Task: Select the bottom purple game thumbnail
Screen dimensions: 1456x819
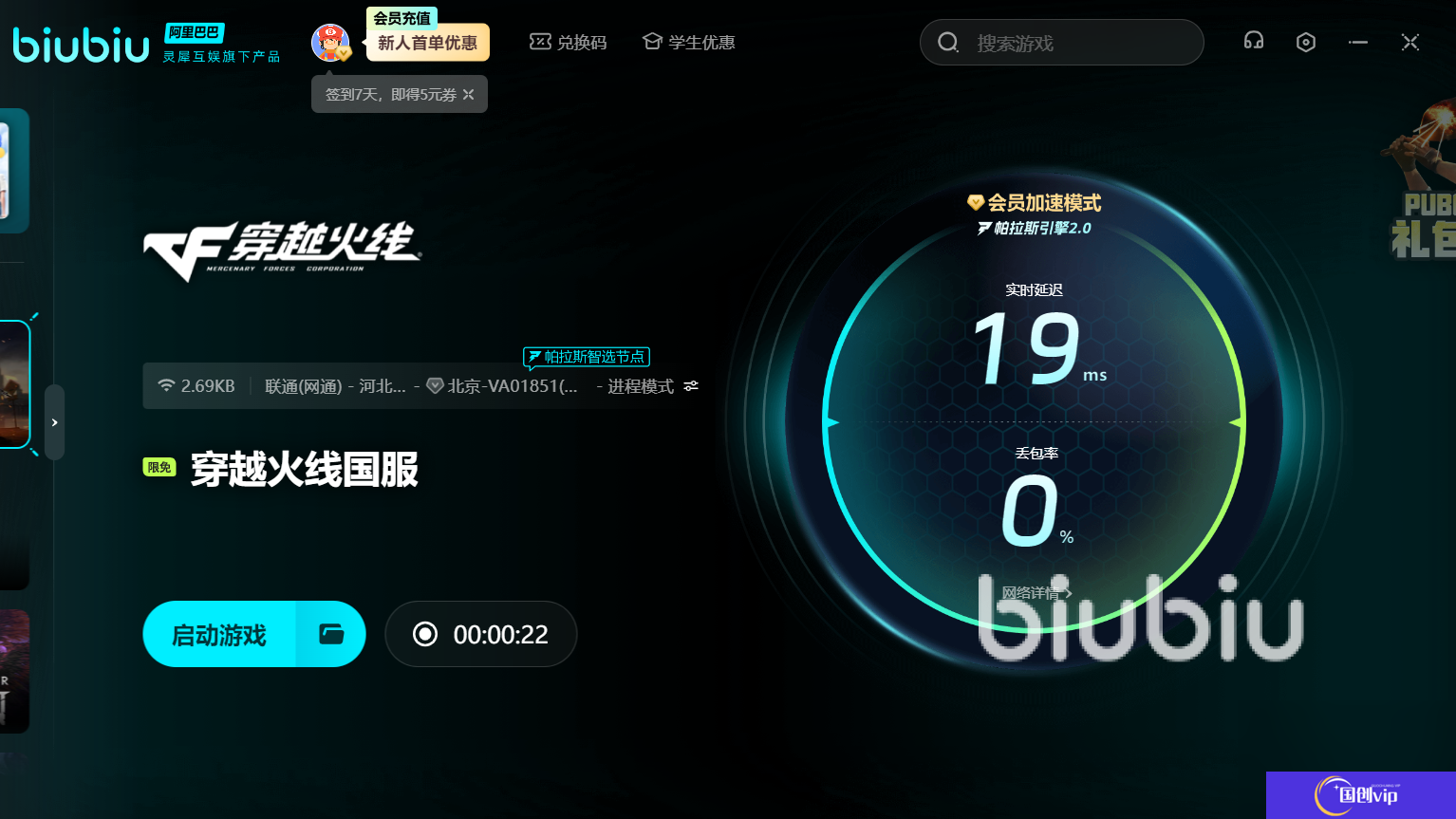Action: coord(14,671)
